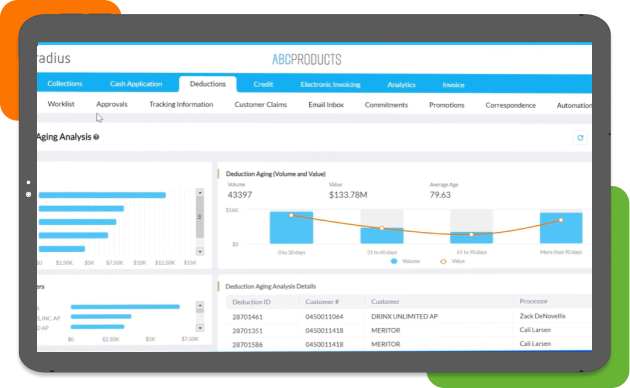This screenshot has height=388, width=630.
Task: Click customer number 0450011064
Action: tap(324, 317)
